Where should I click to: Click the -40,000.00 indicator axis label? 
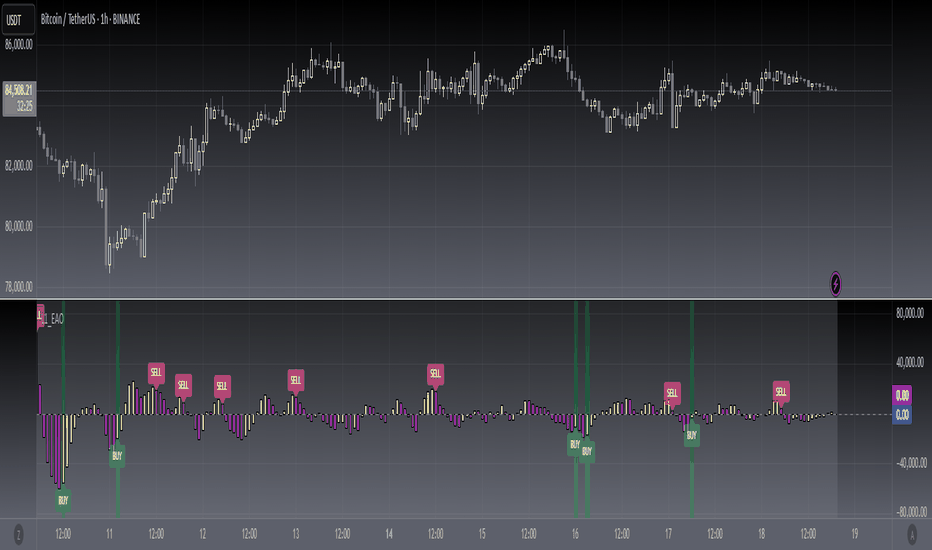[x=910, y=463]
